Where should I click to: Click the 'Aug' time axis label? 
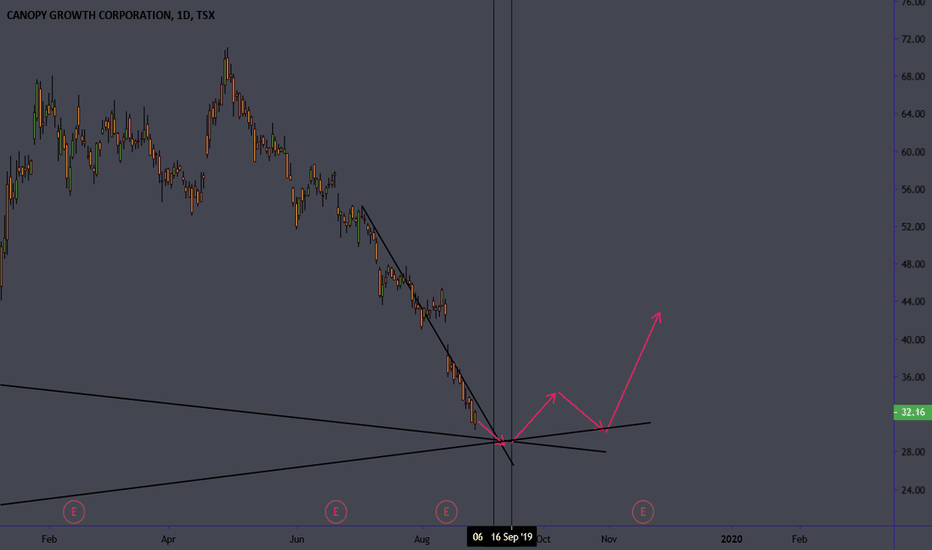pos(422,539)
